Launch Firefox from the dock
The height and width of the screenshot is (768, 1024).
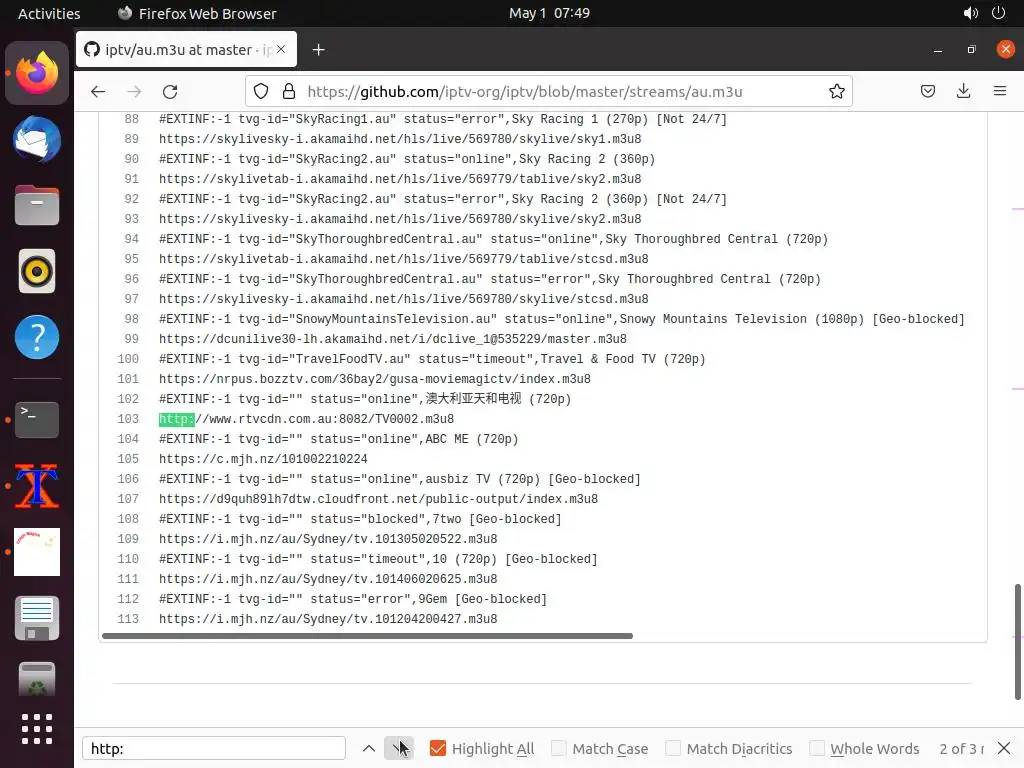point(37,73)
